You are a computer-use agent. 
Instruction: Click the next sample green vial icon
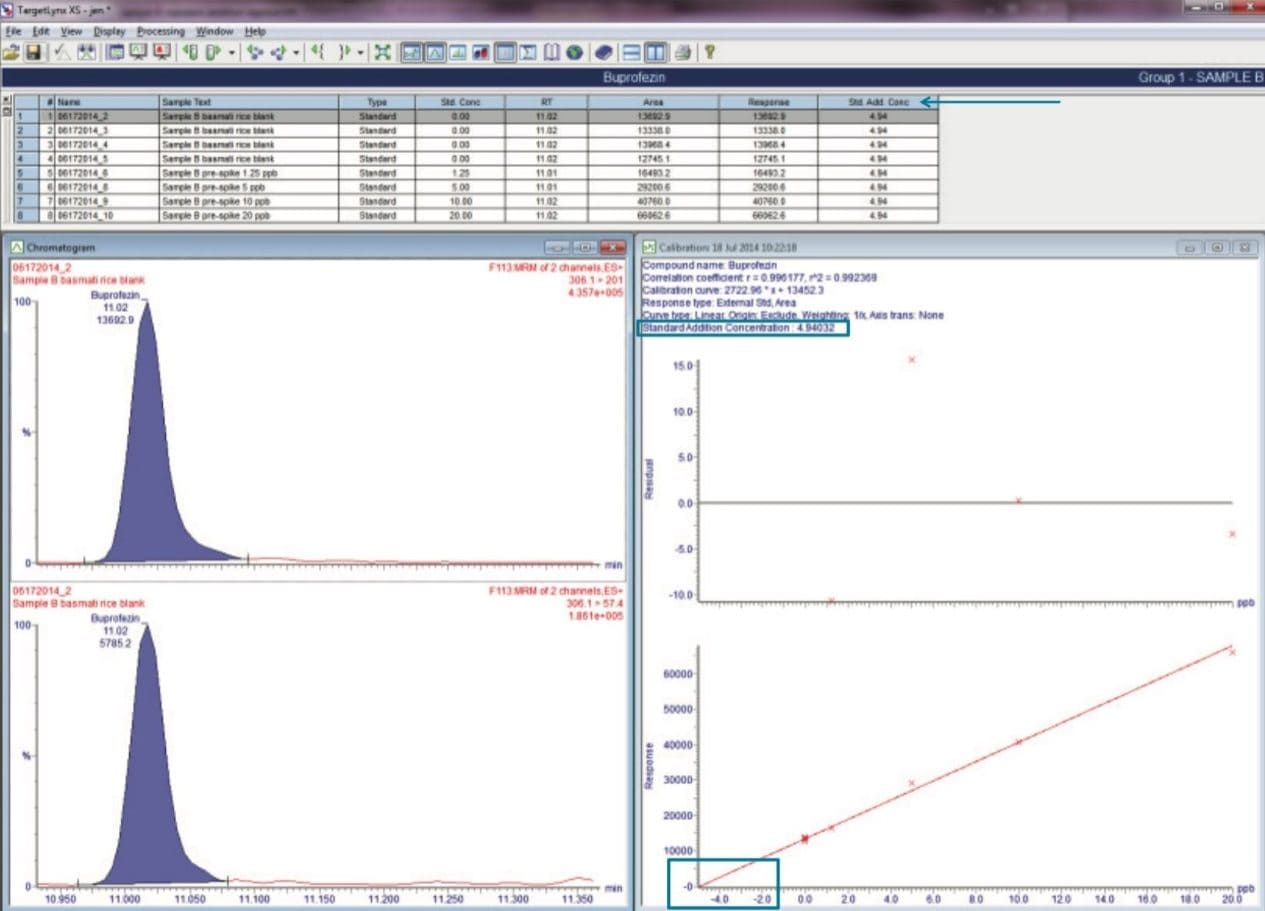[212, 52]
